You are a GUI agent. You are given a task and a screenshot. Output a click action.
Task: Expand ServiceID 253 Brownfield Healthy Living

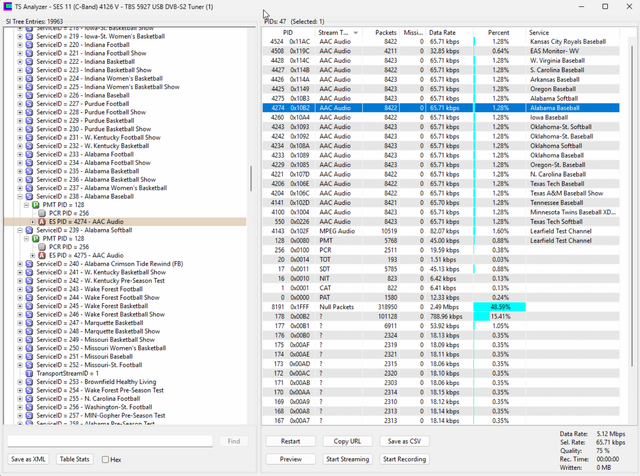[x=20, y=382]
